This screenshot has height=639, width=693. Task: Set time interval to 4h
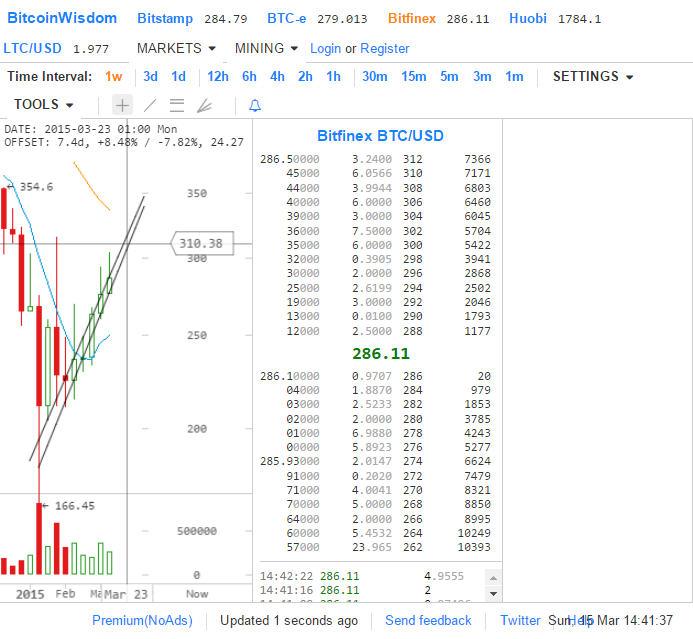tap(277, 76)
